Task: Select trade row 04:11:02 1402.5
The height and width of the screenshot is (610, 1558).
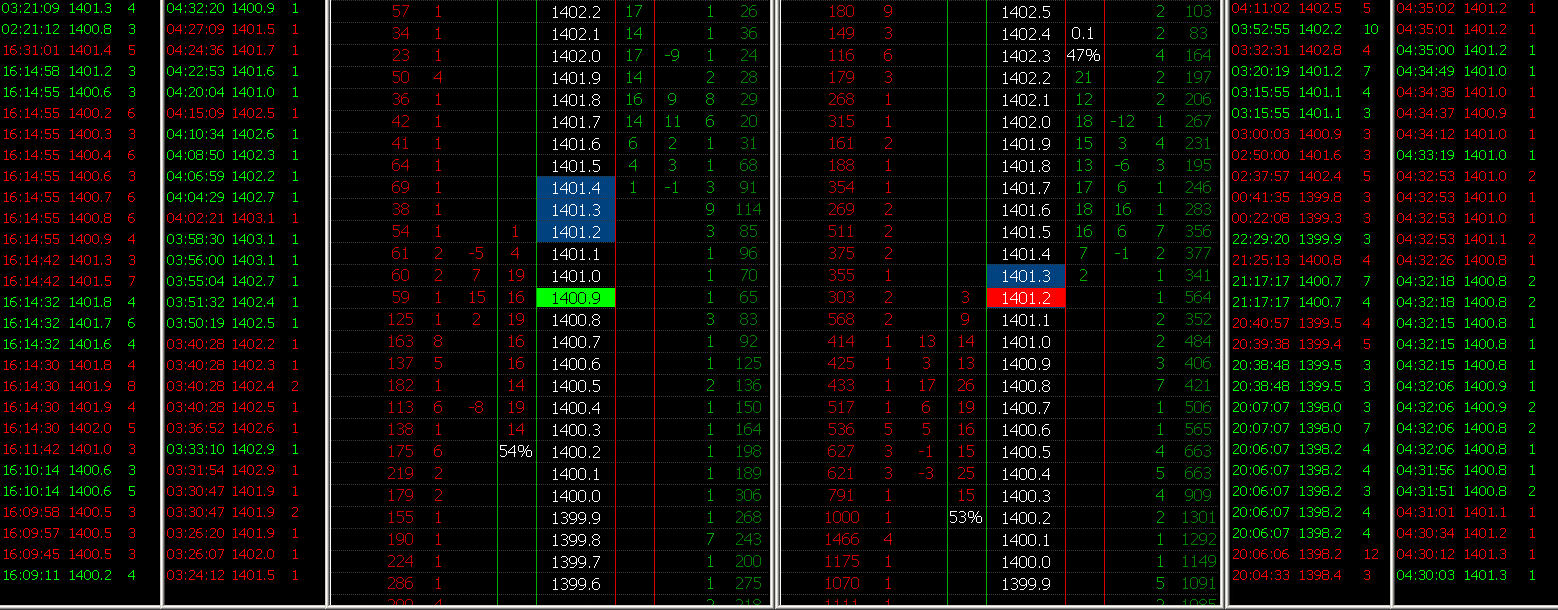Action: click(x=1307, y=8)
